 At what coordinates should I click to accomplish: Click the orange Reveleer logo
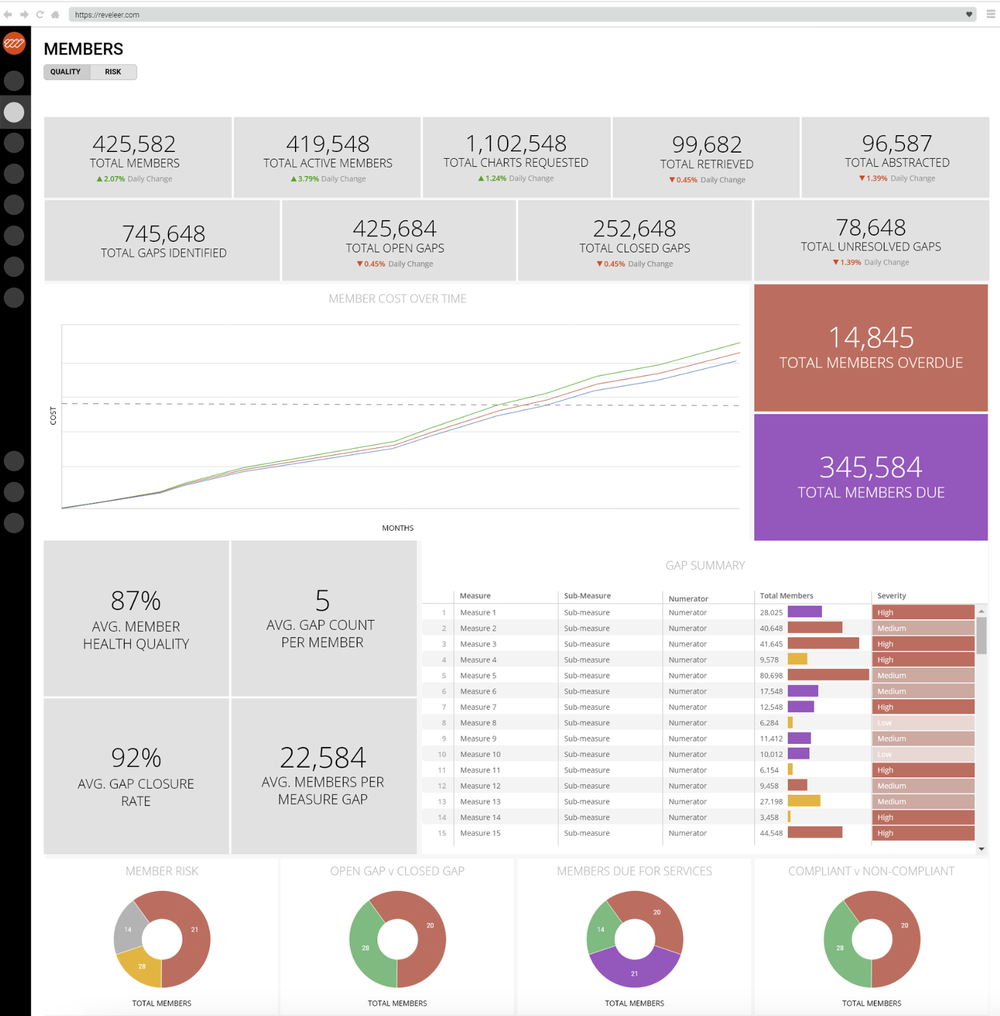pyautogui.click(x=14, y=44)
